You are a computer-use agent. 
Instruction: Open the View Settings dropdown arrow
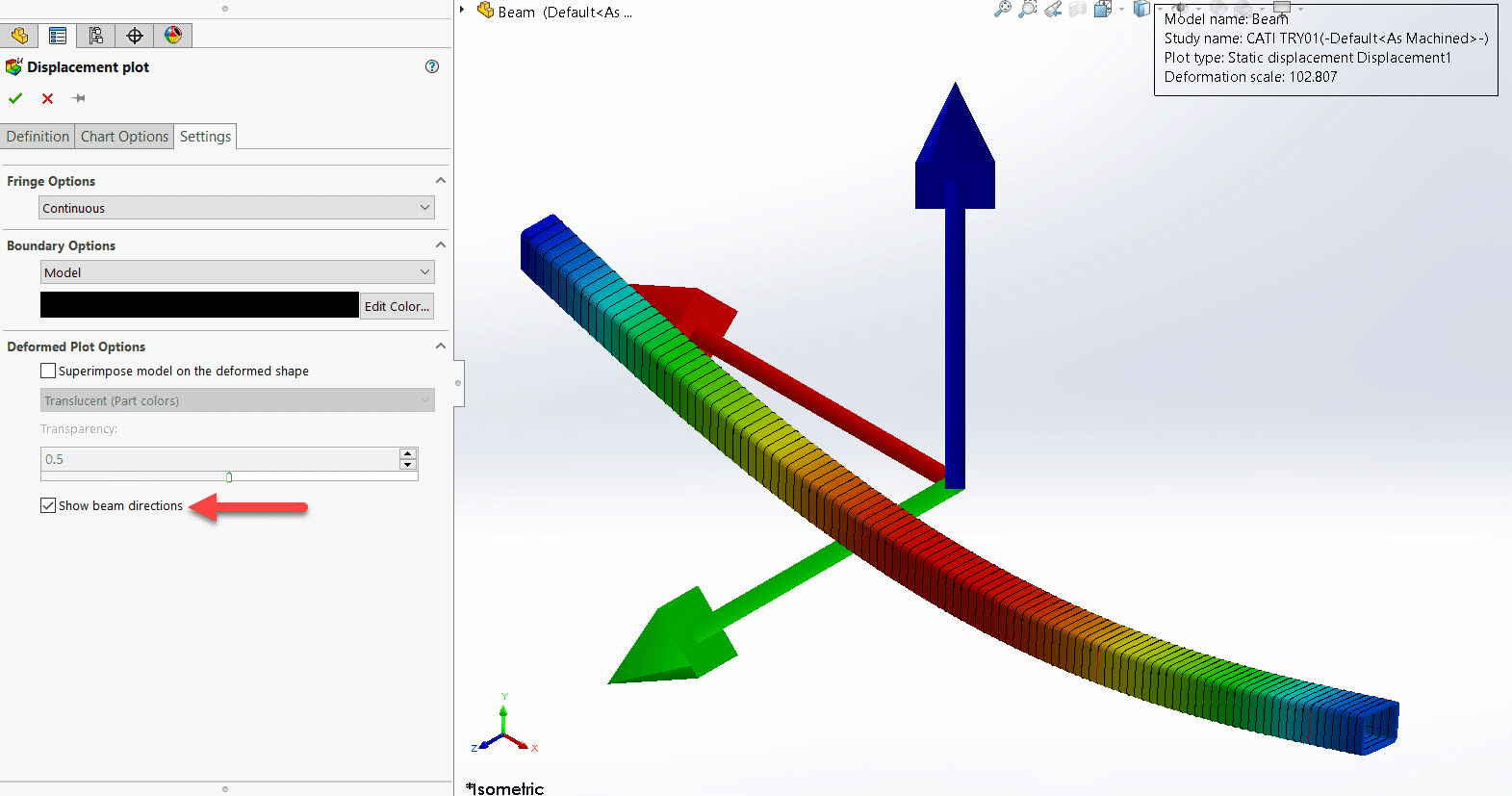click(x=1300, y=9)
